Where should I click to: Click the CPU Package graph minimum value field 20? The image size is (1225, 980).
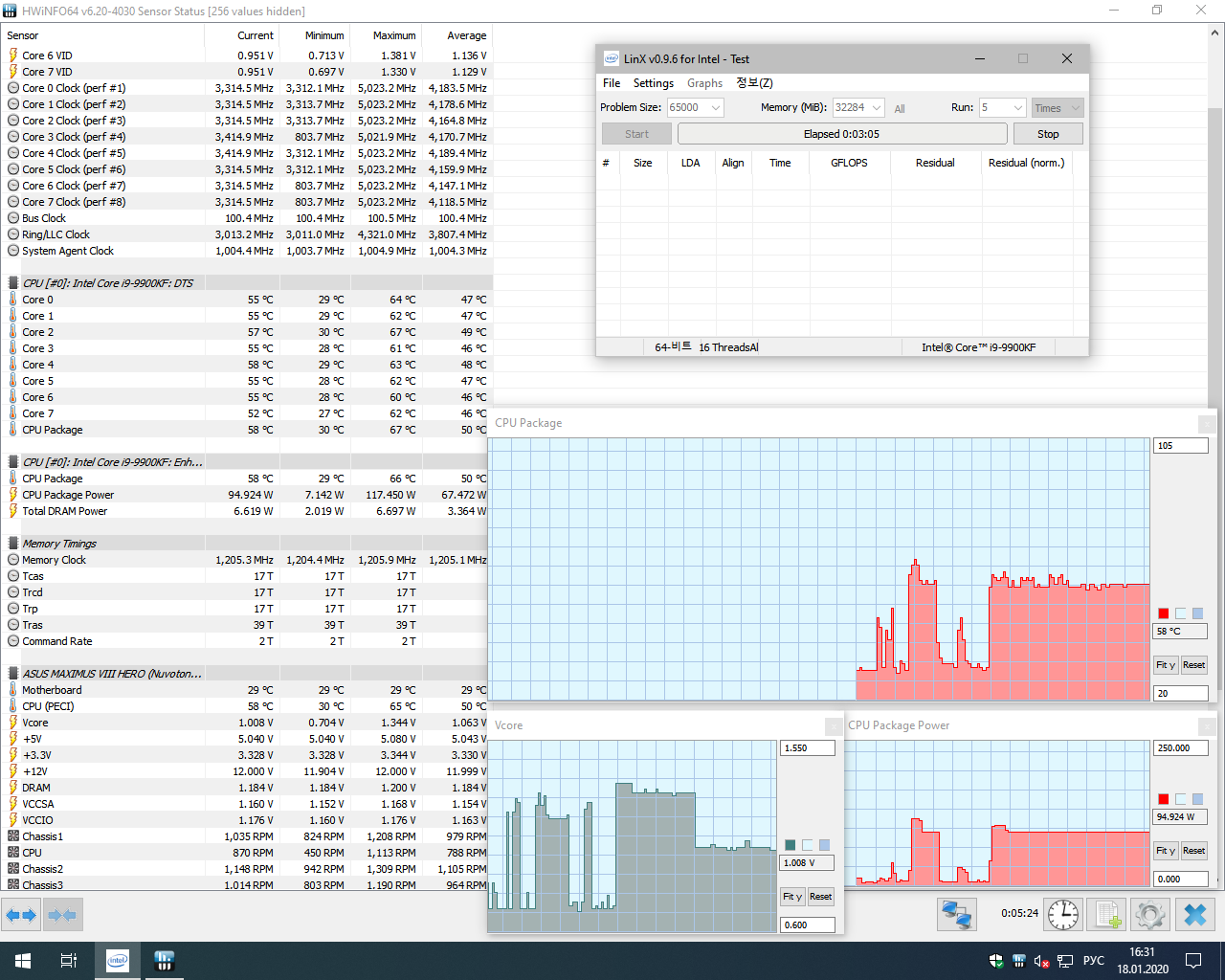point(1181,694)
